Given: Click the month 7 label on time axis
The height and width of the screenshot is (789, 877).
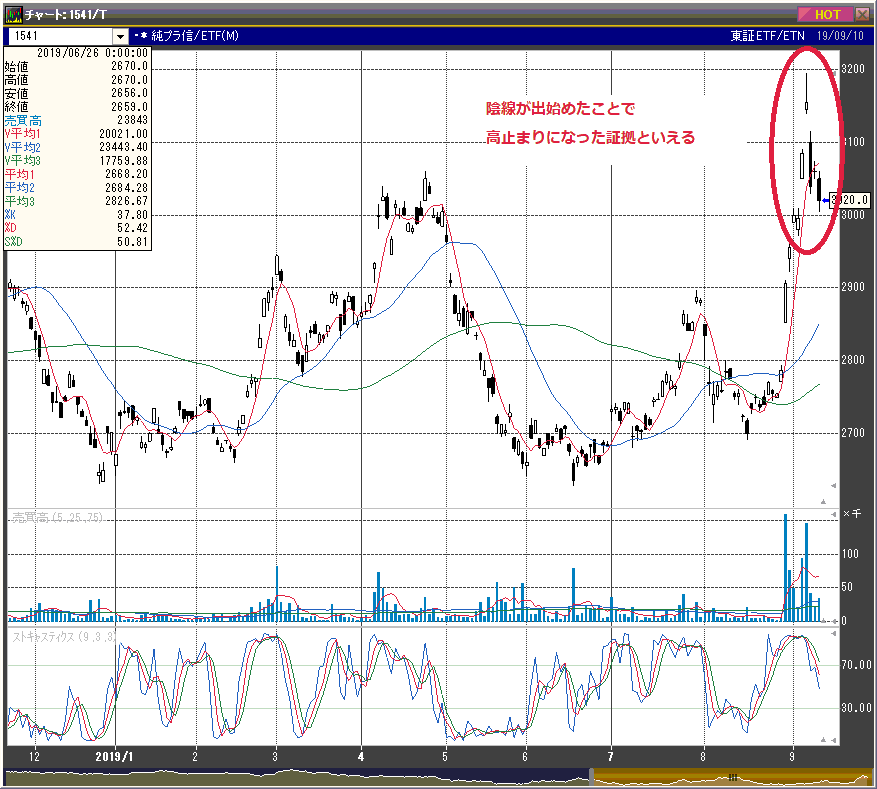Looking at the screenshot, I should (x=611, y=757).
